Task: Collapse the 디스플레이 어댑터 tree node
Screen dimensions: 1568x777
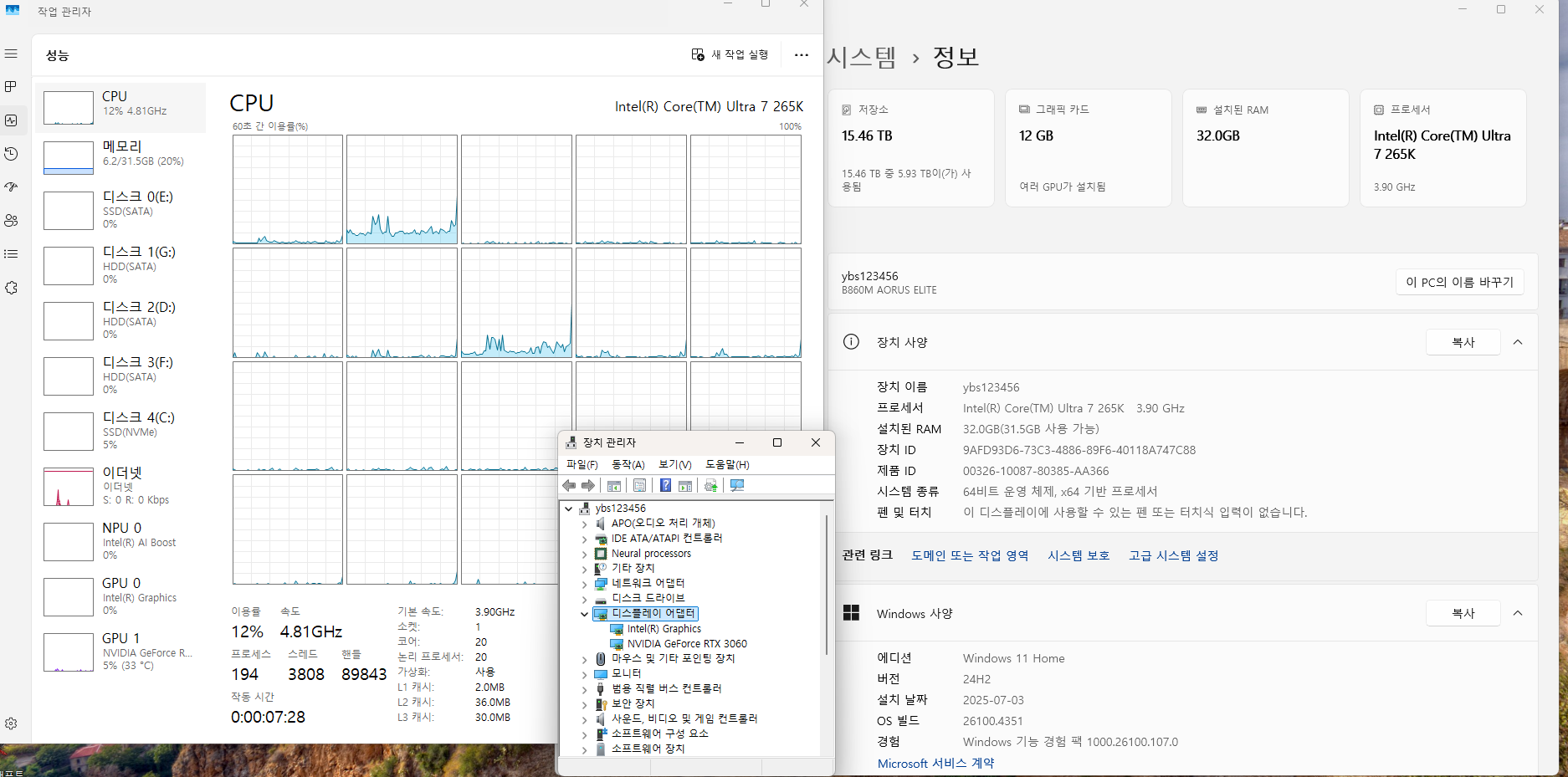Action: 584,613
